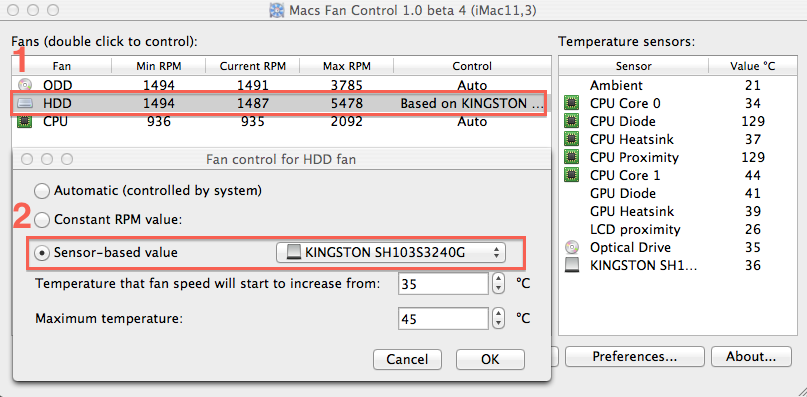Select the ODD fan row label
The height and width of the screenshot is (397, 807).
[57, 85]
